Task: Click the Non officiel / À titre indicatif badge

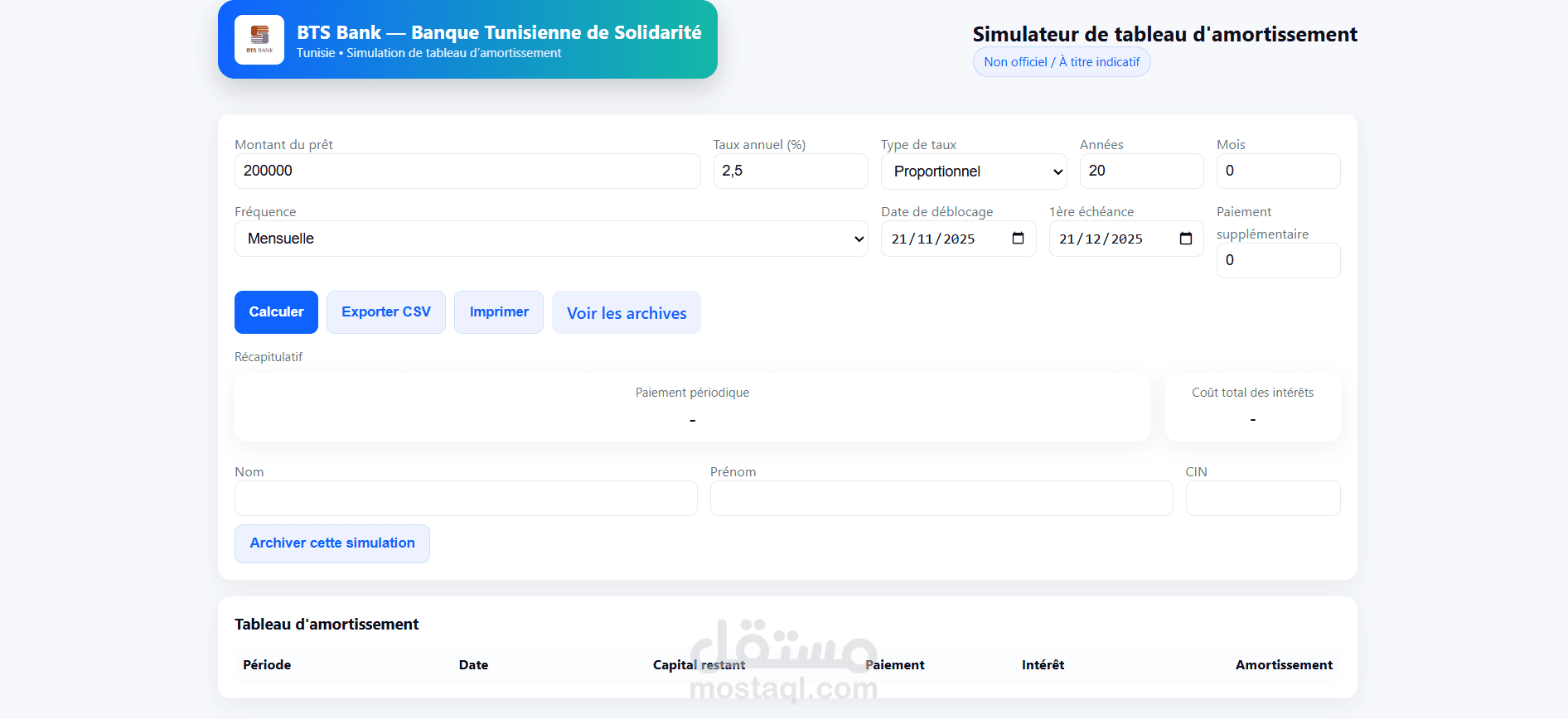Action: click(1062, 62)
